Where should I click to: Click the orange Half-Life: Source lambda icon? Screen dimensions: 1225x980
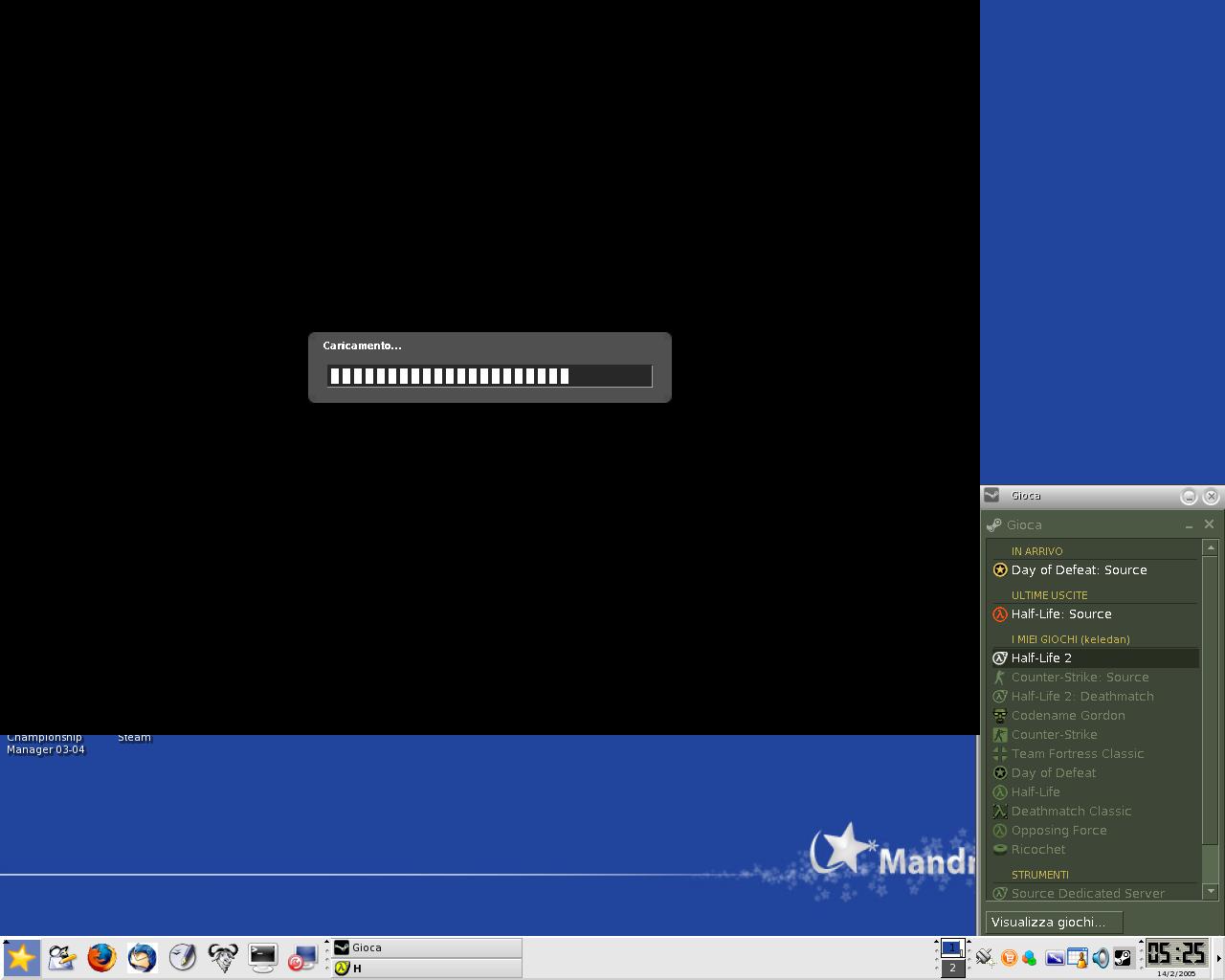tap(1000, 613)
